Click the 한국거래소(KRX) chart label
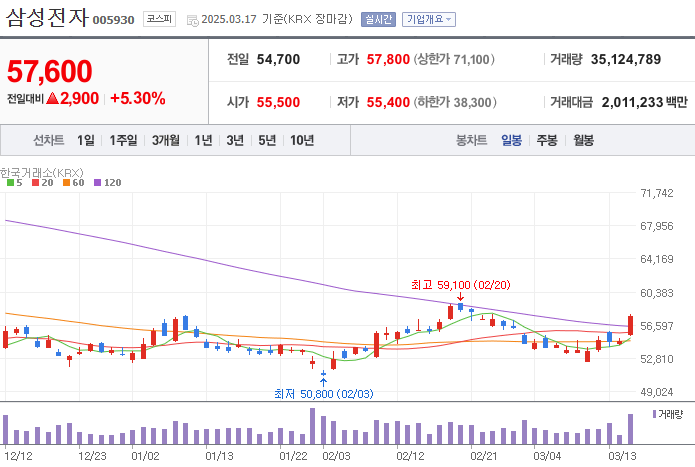695x467 pixels. pos(42,172)
